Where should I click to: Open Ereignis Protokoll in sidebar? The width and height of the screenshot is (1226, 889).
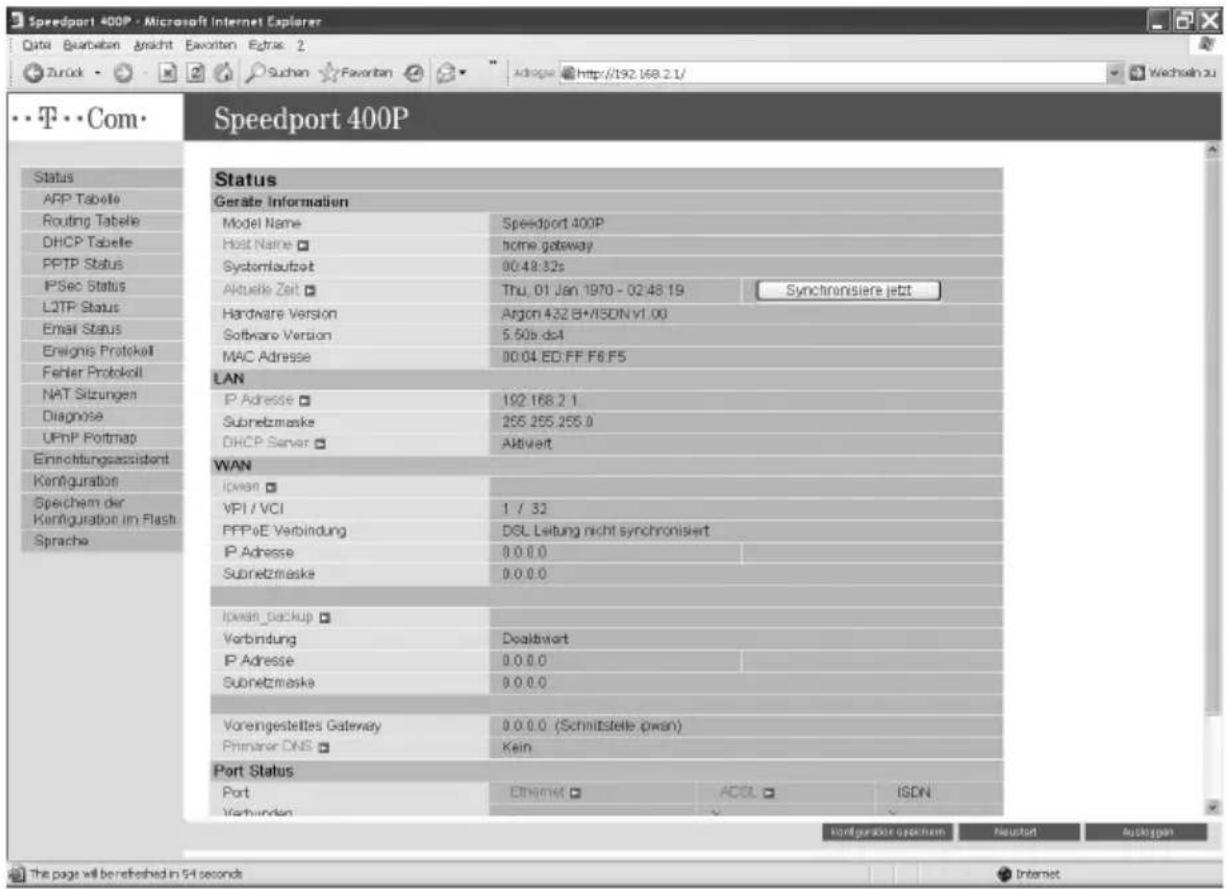click(101, 350)
